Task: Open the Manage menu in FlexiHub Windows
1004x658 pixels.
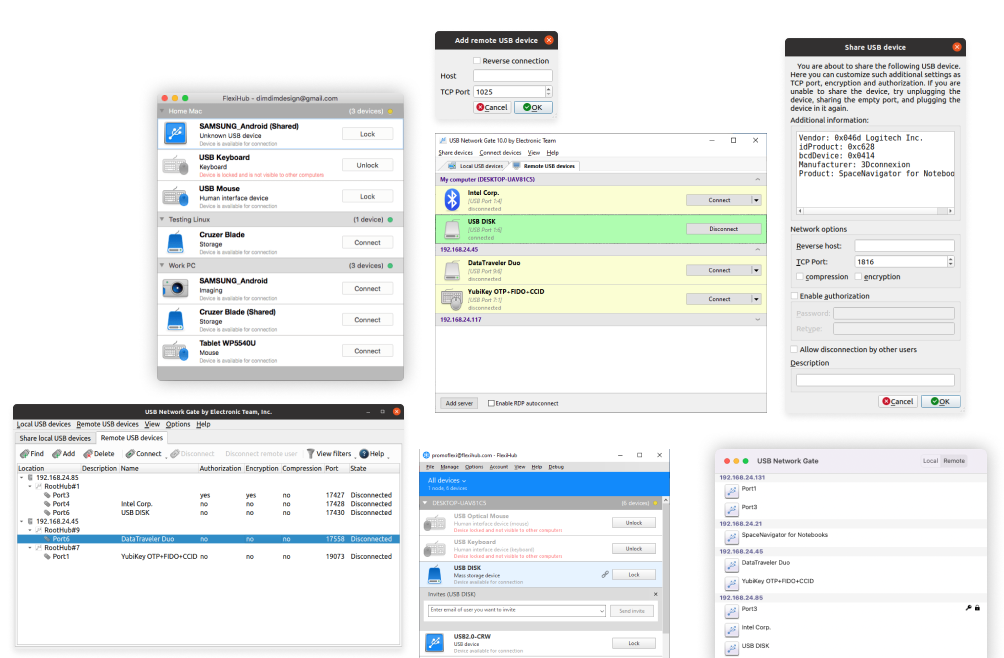Action: tap(449, 467)
